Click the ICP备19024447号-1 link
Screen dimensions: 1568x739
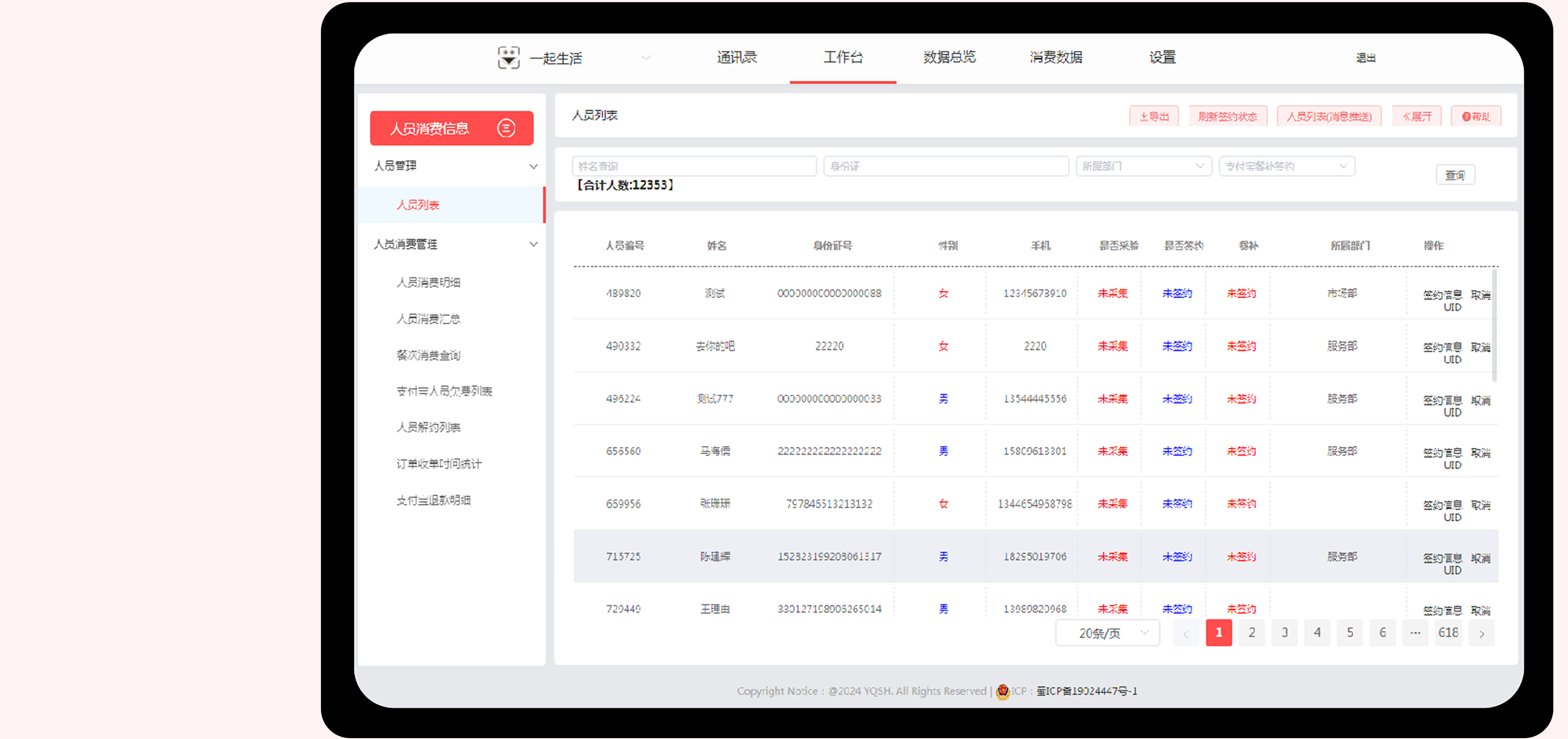click(1086, 691)
